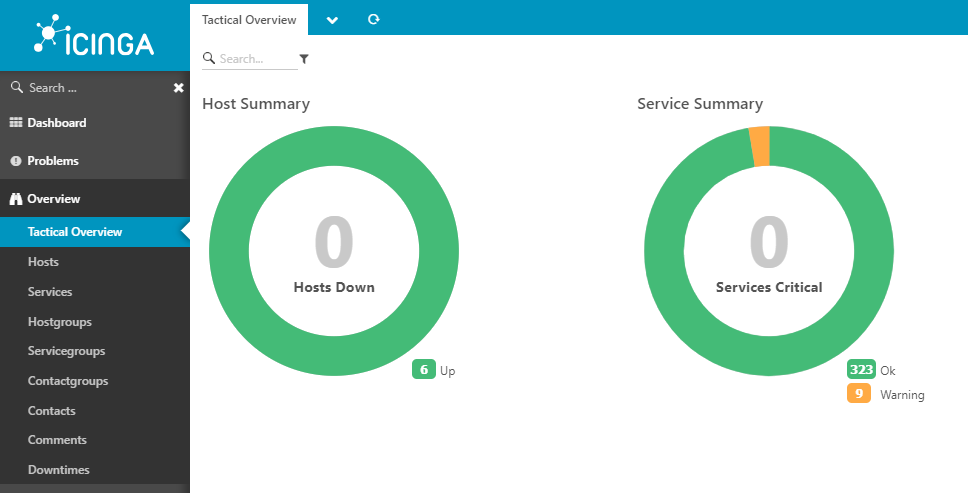Click the Up label text
This screenshot has height=493, width=968.
click(448, 371)
